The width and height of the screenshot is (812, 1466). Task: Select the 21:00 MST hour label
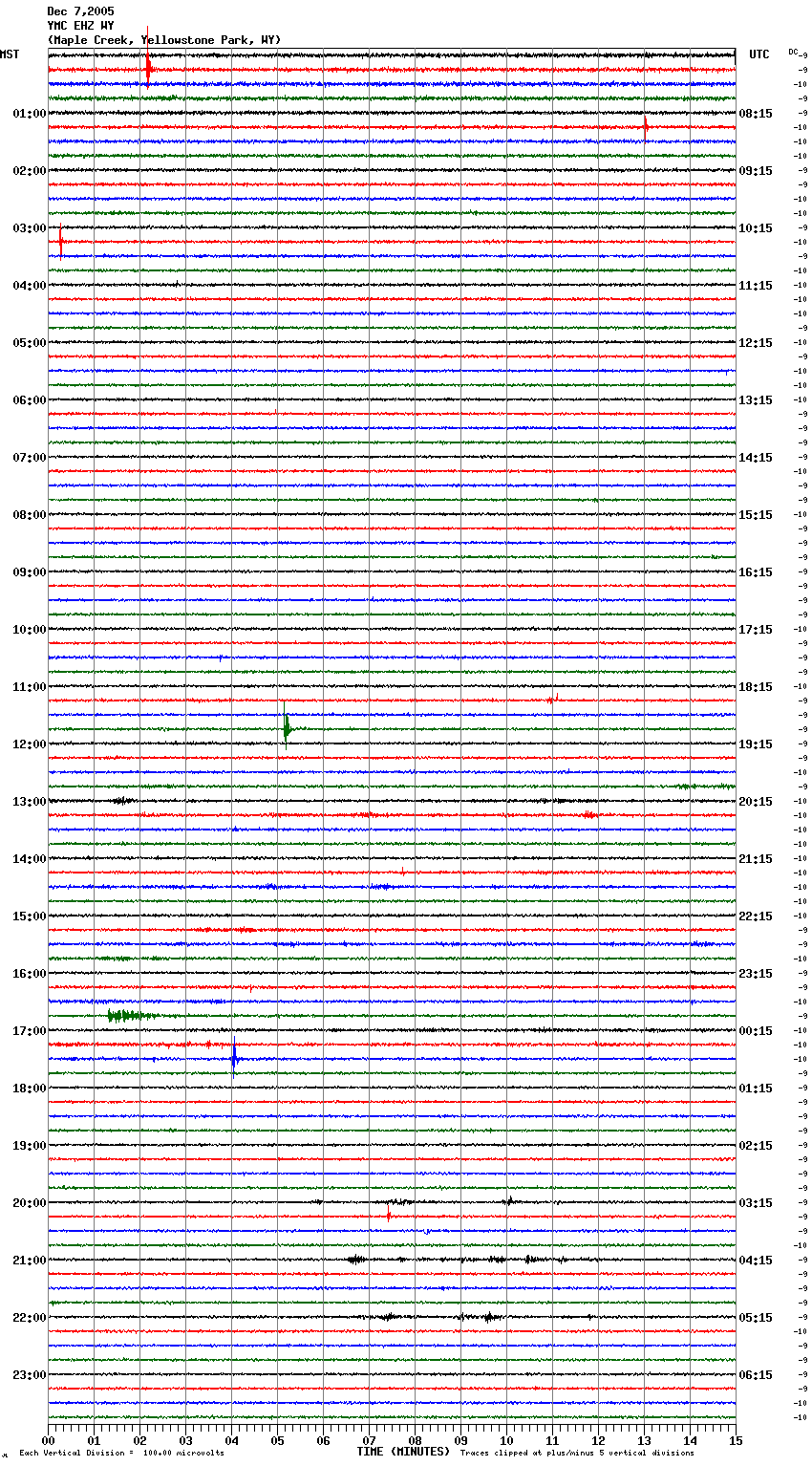click(x=30, y=1261)
